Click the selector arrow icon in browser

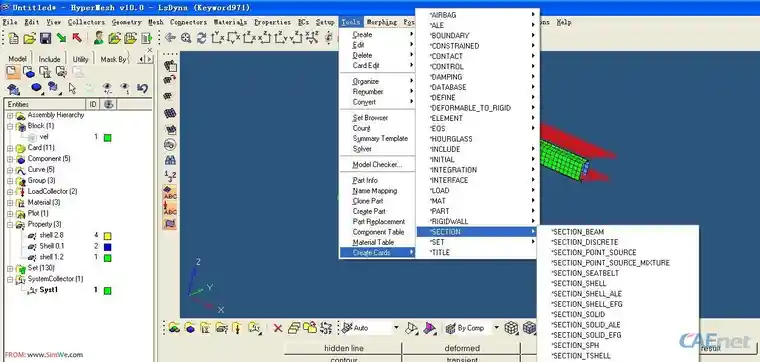point(72,88)
